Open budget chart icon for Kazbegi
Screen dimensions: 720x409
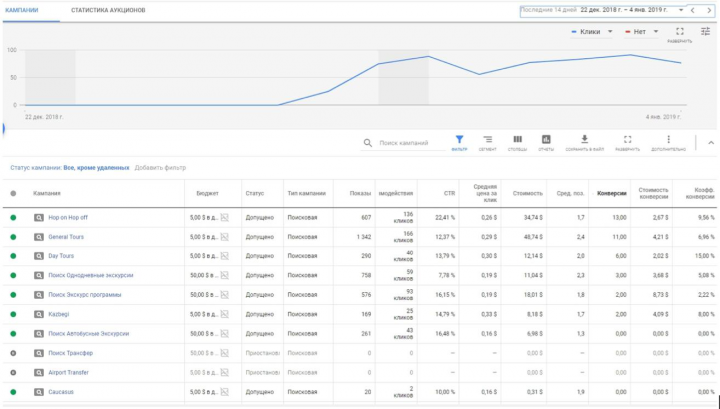[x=225, y=314]
